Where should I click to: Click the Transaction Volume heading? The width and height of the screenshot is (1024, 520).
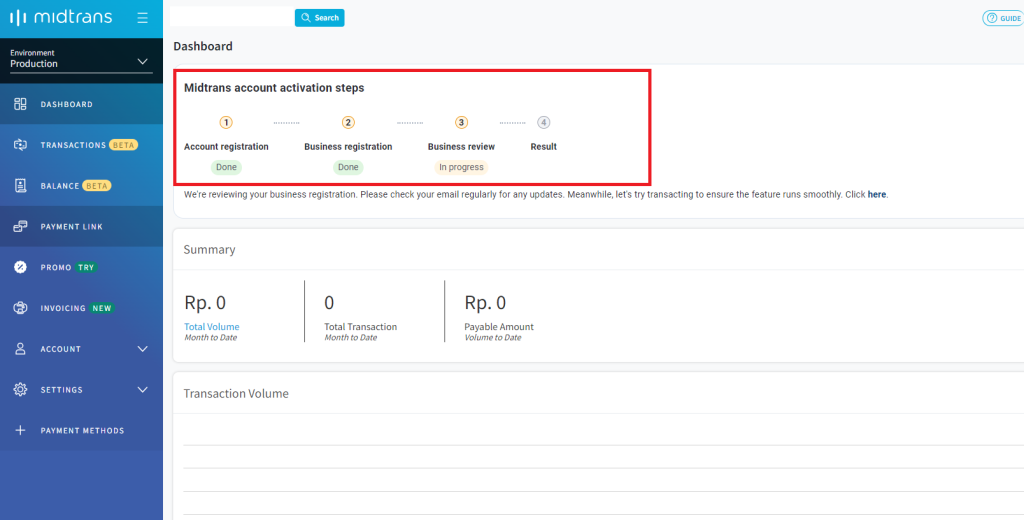(236, 393)
